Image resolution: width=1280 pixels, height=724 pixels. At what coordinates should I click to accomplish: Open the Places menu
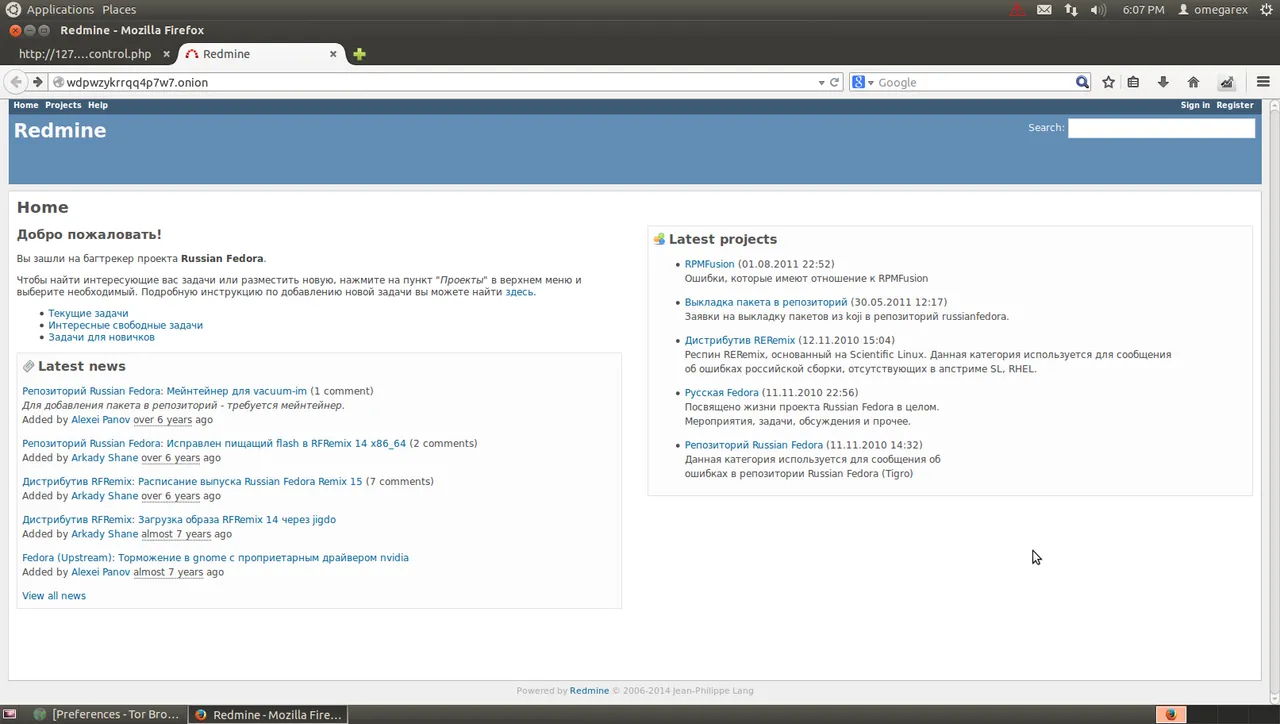(x=119, y=10)
